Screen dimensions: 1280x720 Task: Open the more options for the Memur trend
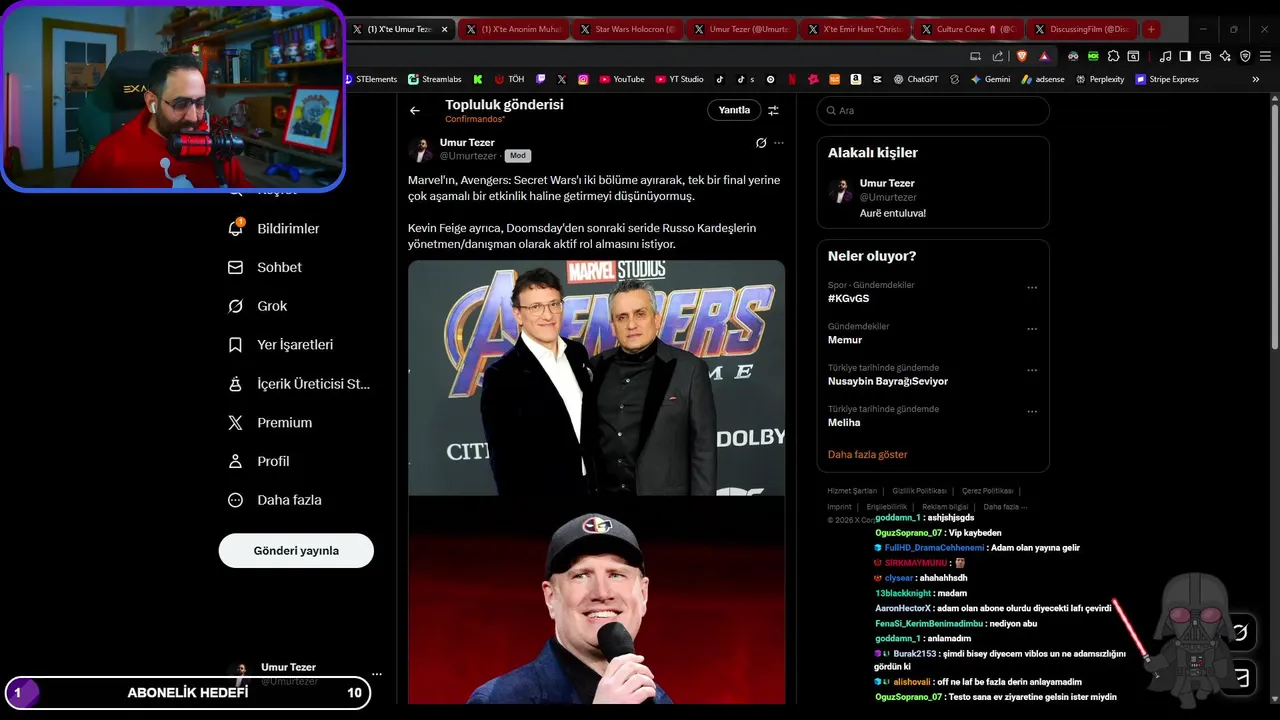tap(1032, 329)
